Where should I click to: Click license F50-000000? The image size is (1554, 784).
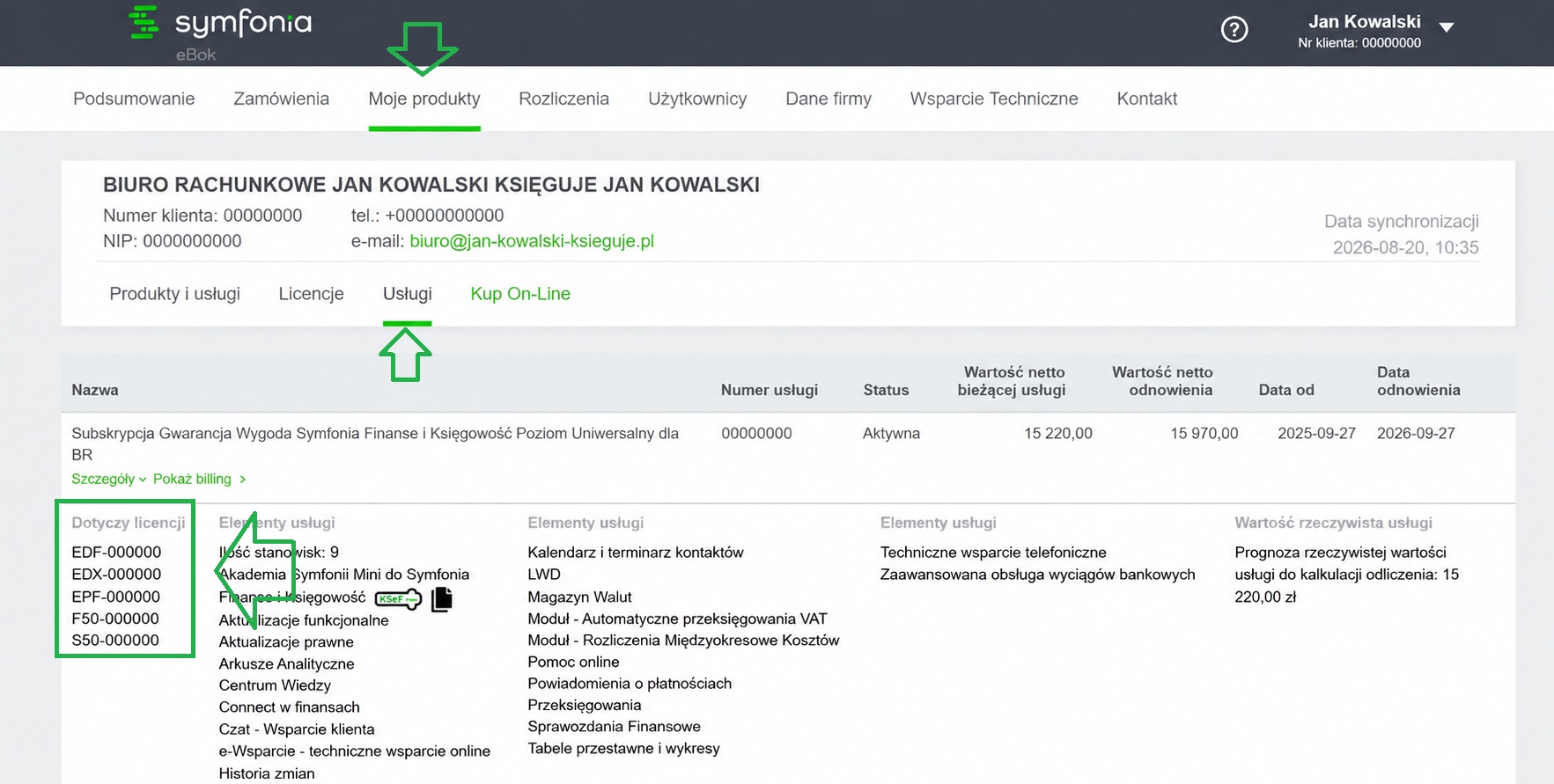[115, 619]
